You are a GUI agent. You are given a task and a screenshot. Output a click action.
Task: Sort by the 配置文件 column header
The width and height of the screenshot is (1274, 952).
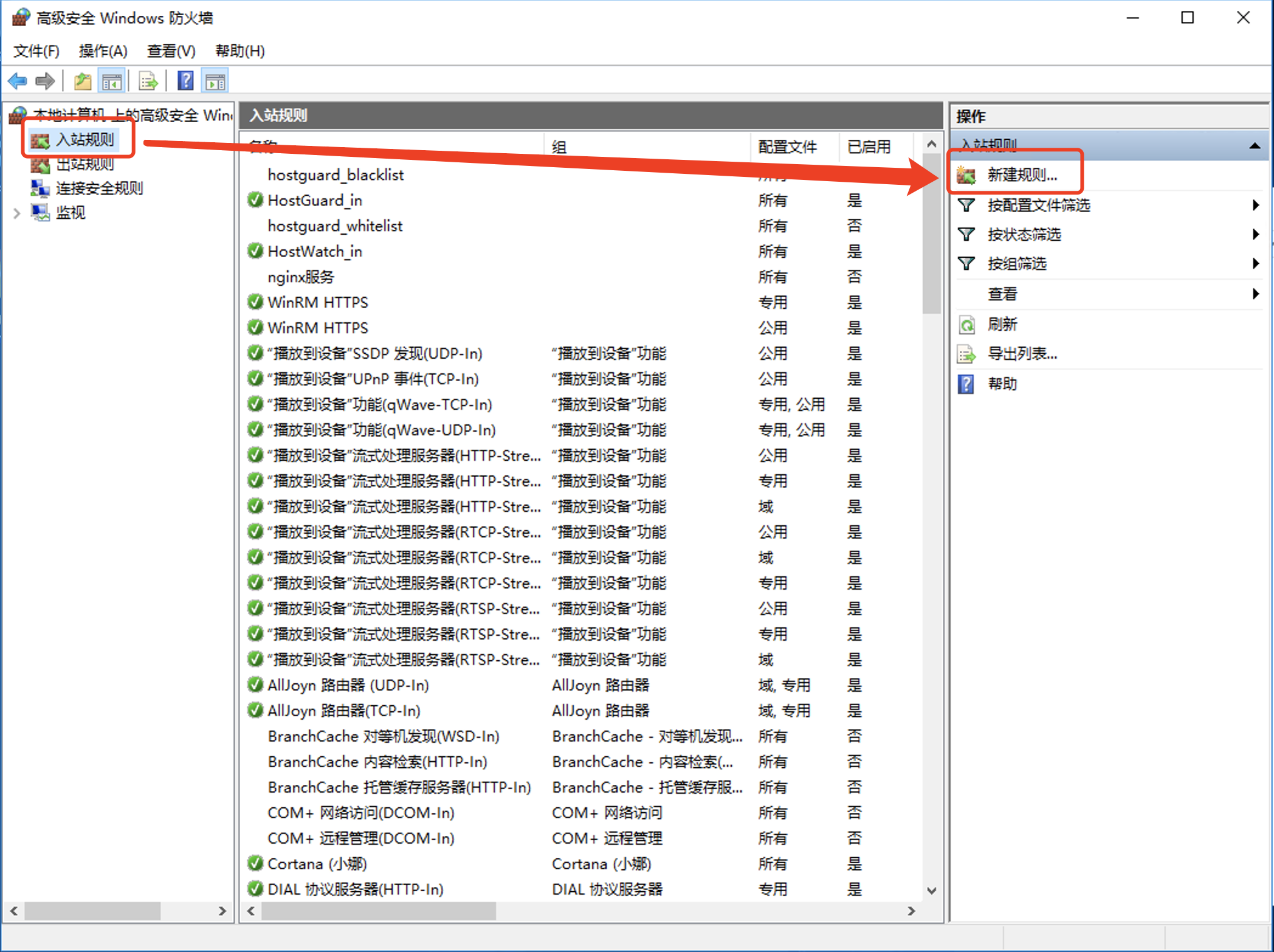(x=794, y=147)
